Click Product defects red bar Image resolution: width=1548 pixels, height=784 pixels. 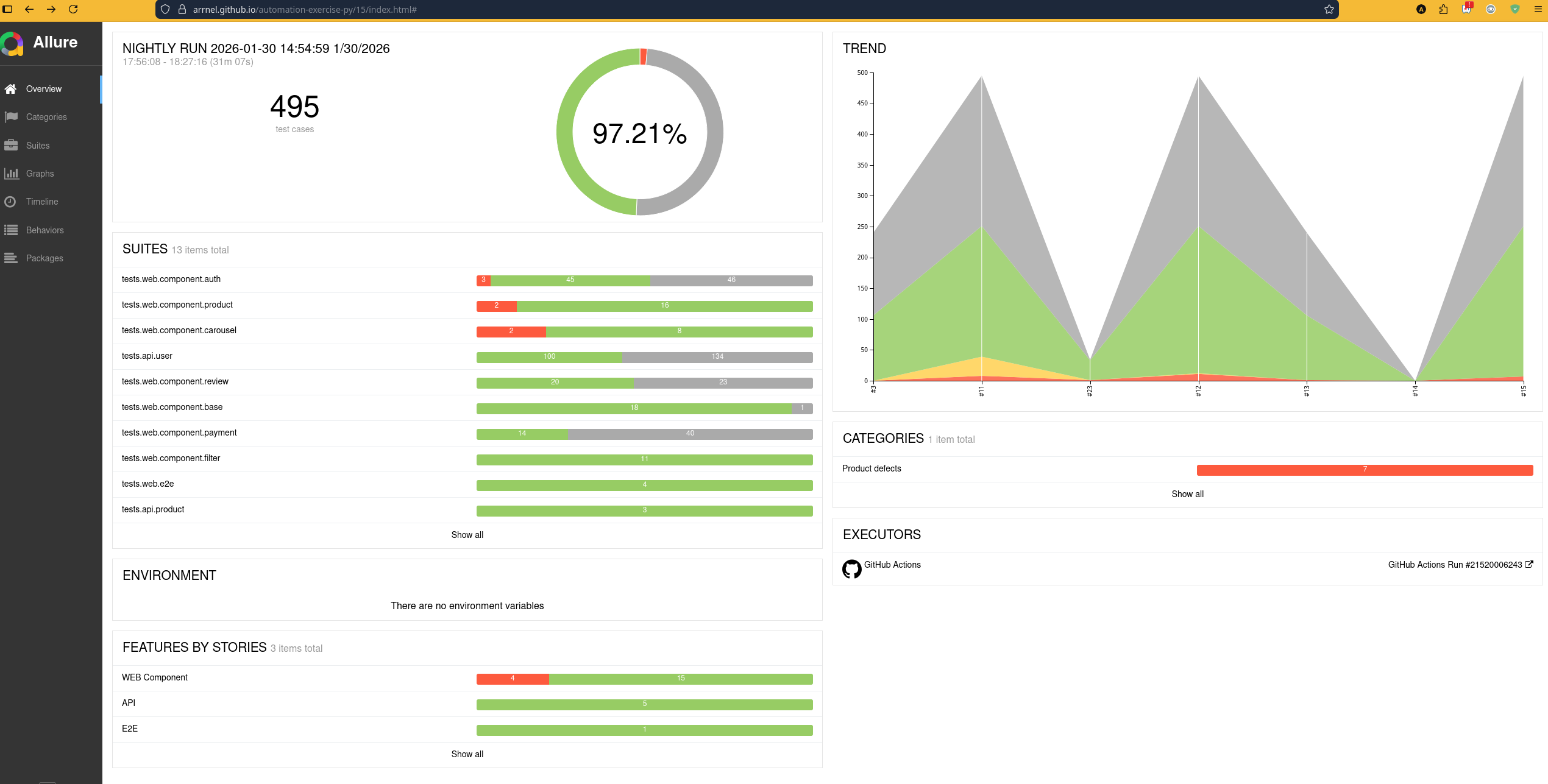[1365, 470]
